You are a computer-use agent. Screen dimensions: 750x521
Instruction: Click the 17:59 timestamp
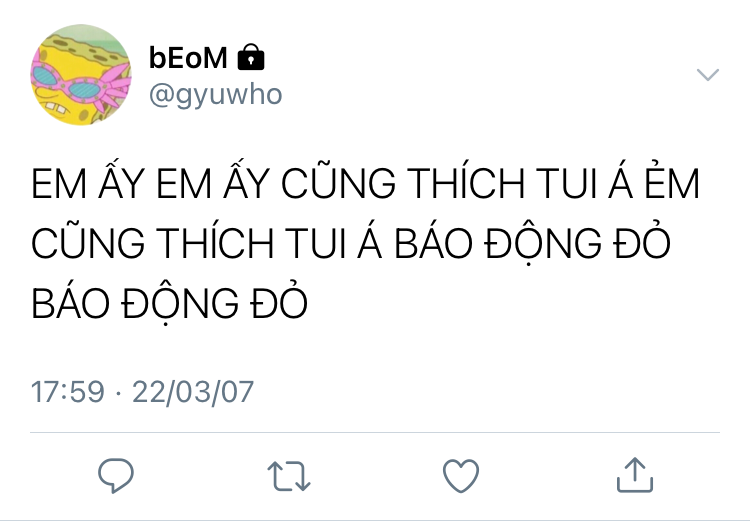pos(67,392)
